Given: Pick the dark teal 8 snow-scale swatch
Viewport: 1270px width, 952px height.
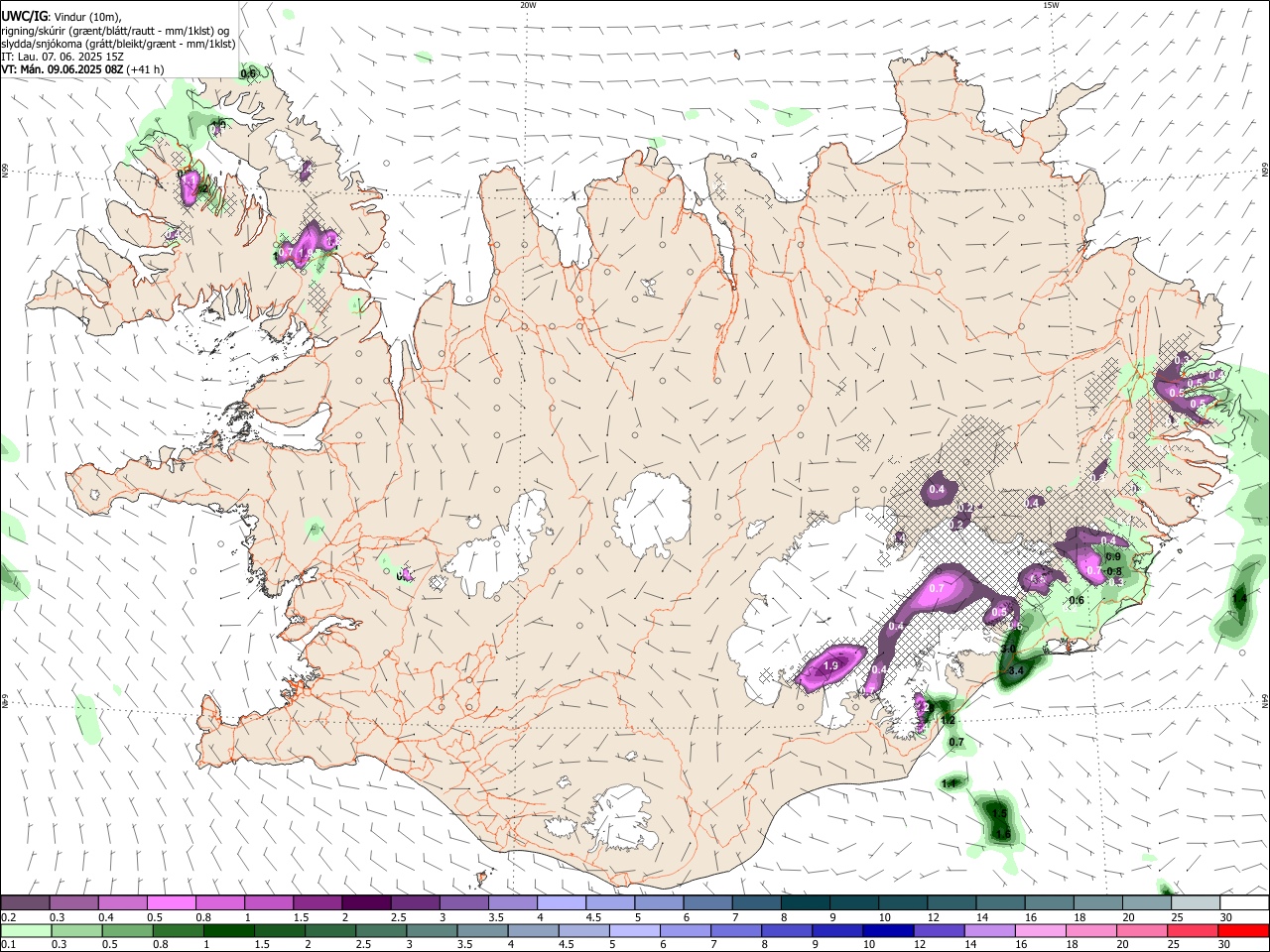Looking at the screenshot, I should (804, 902).
